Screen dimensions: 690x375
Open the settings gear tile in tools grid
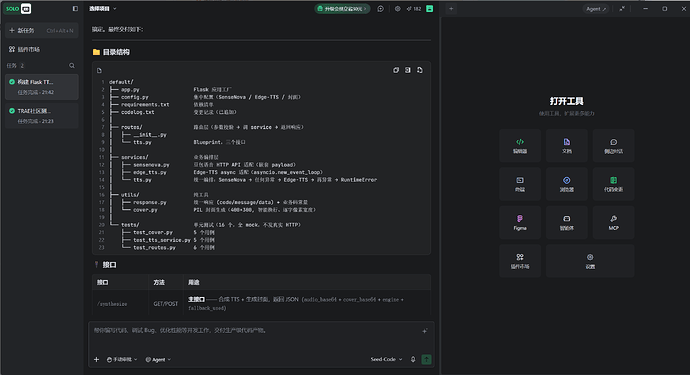pyautogui.click(x=590, y=261)
